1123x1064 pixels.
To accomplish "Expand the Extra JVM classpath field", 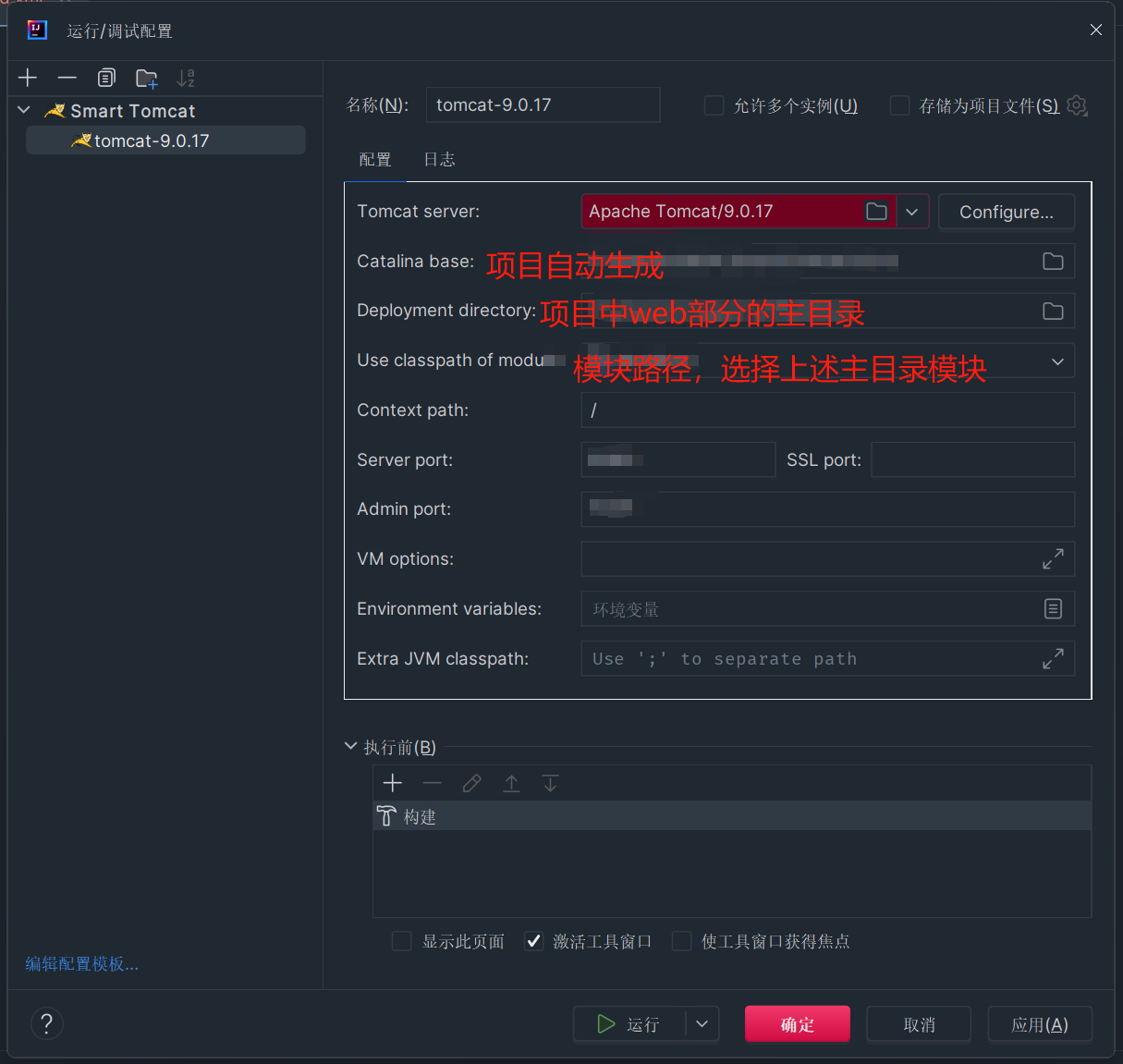I will tap(1053, 659).
